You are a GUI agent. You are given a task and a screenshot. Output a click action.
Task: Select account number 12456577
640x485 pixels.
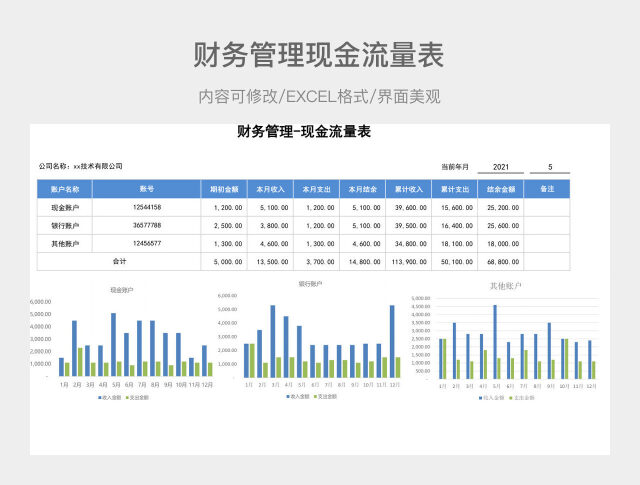coord(147,243)
